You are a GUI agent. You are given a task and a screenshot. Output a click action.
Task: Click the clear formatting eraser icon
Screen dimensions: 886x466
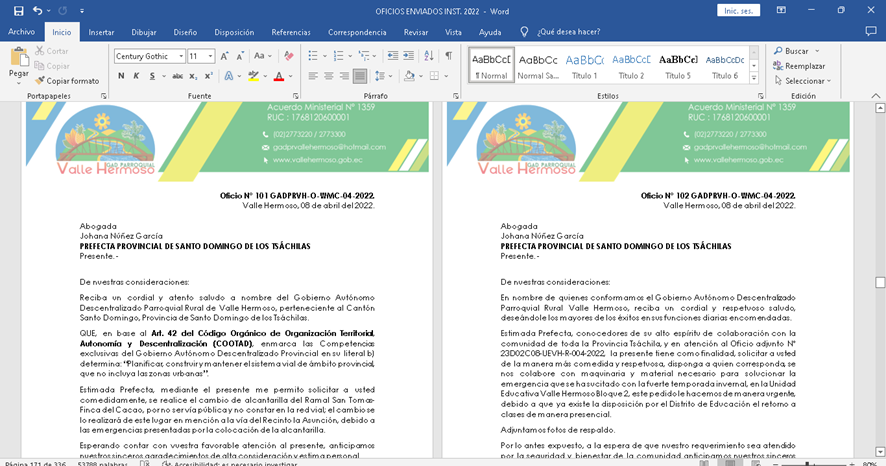(x=289, y=56)
